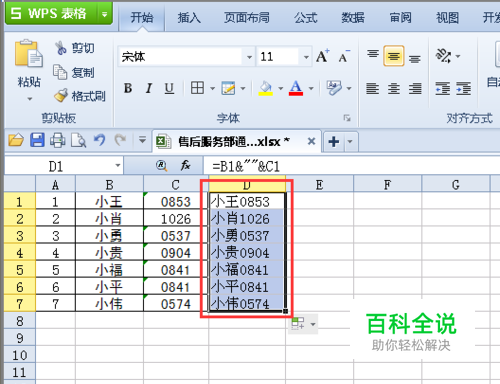Click the new document plus tab button

coord(334,142)
